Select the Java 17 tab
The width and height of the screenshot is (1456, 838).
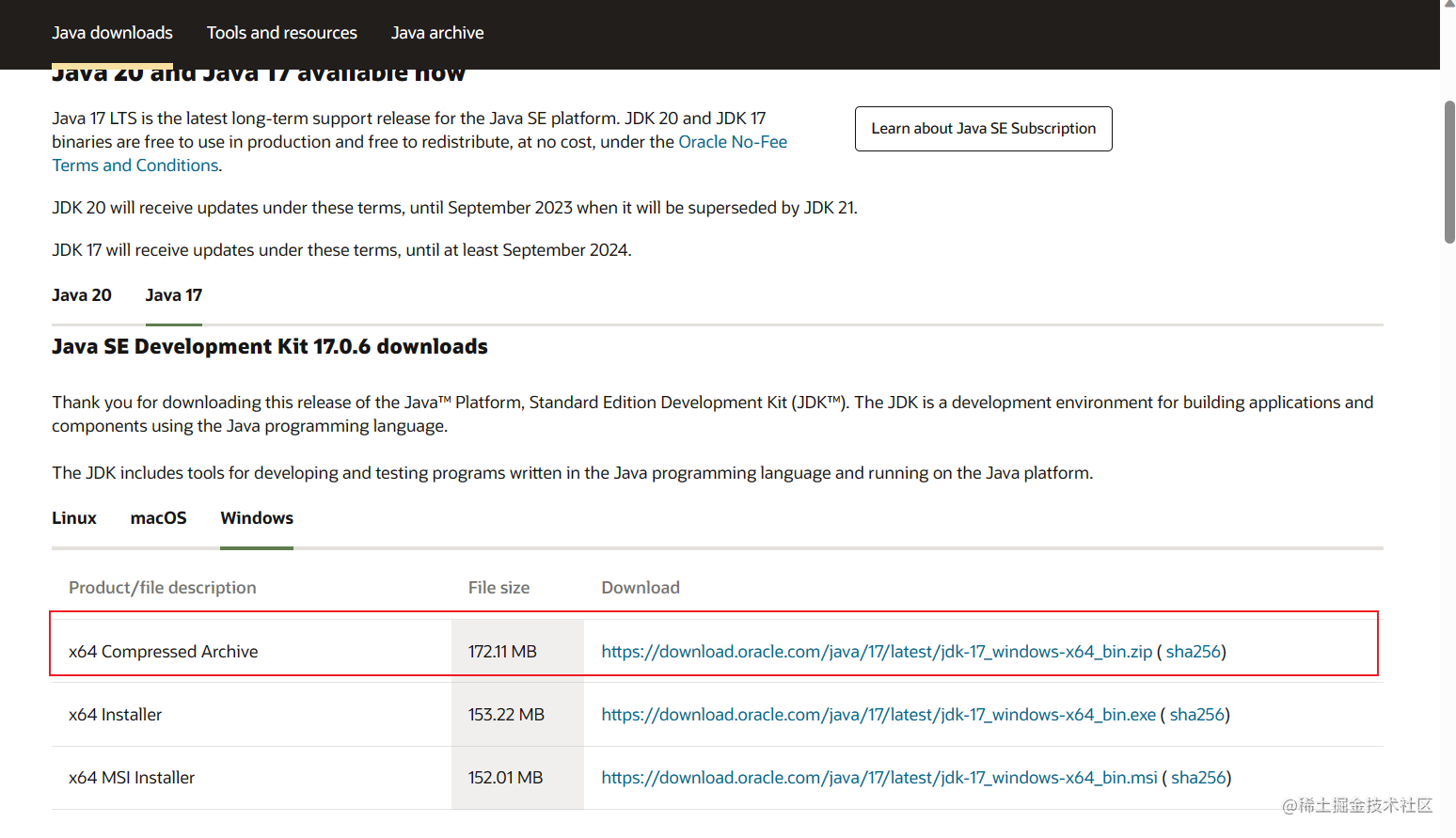tap(174, 295)
